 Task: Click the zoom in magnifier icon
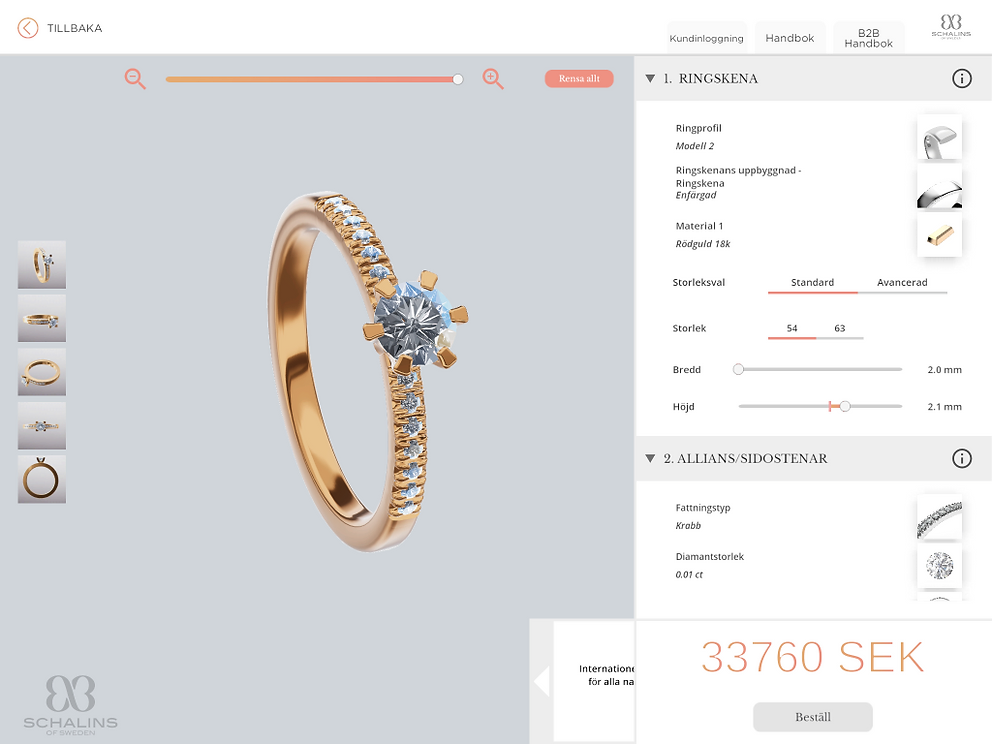493,79
